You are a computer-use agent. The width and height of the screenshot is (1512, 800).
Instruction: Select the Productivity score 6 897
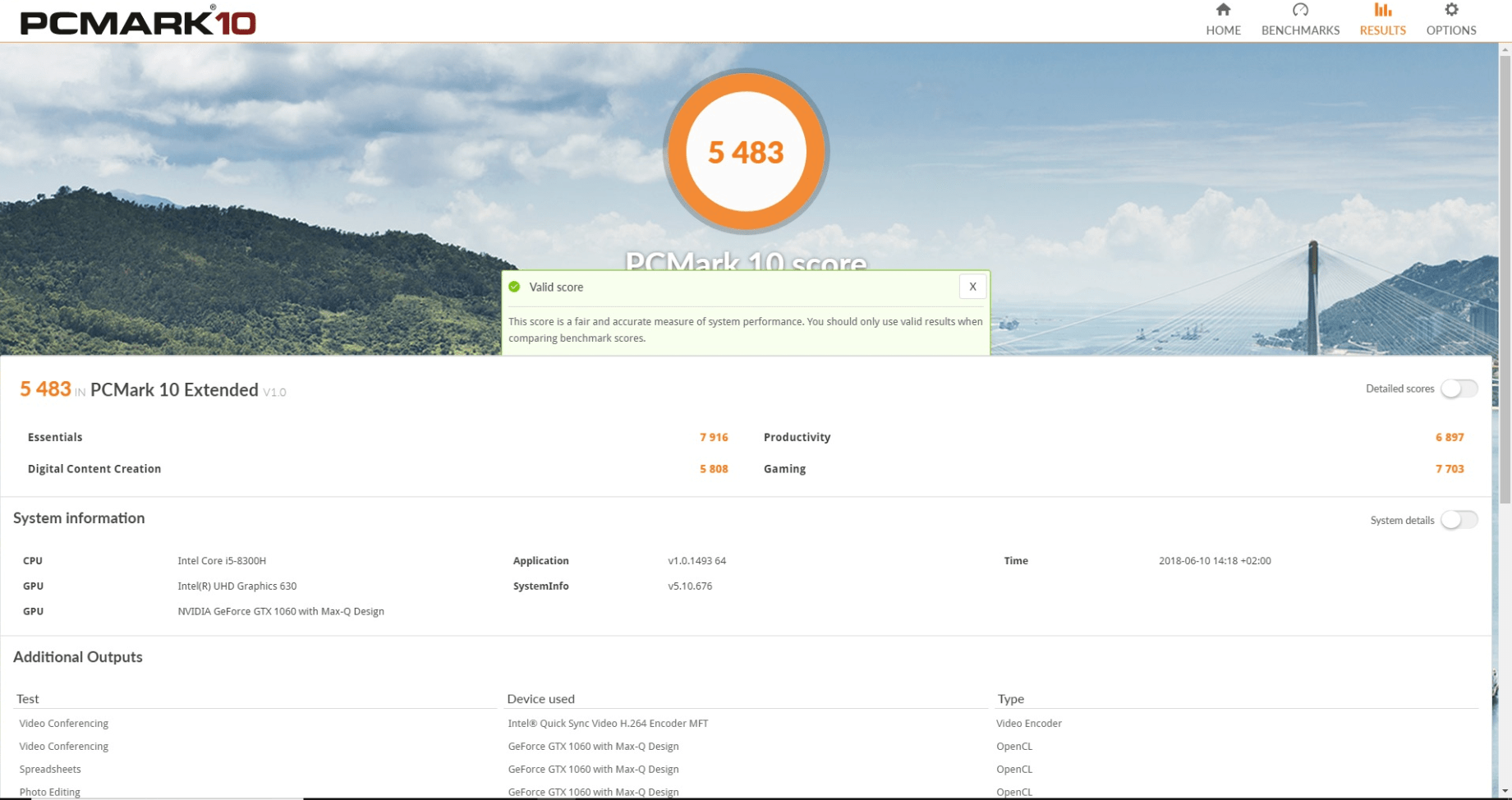click(1449, 437)
